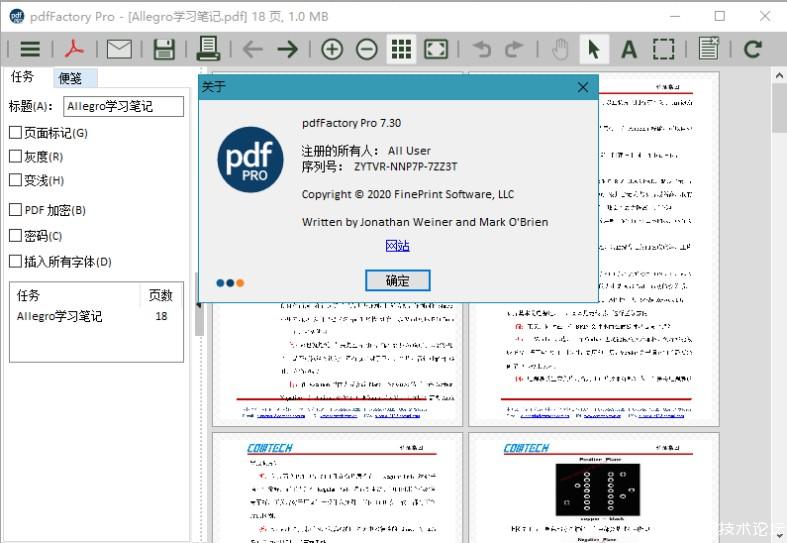Send the document via email icon
This screenshot has height=543, width=787.
120,49
